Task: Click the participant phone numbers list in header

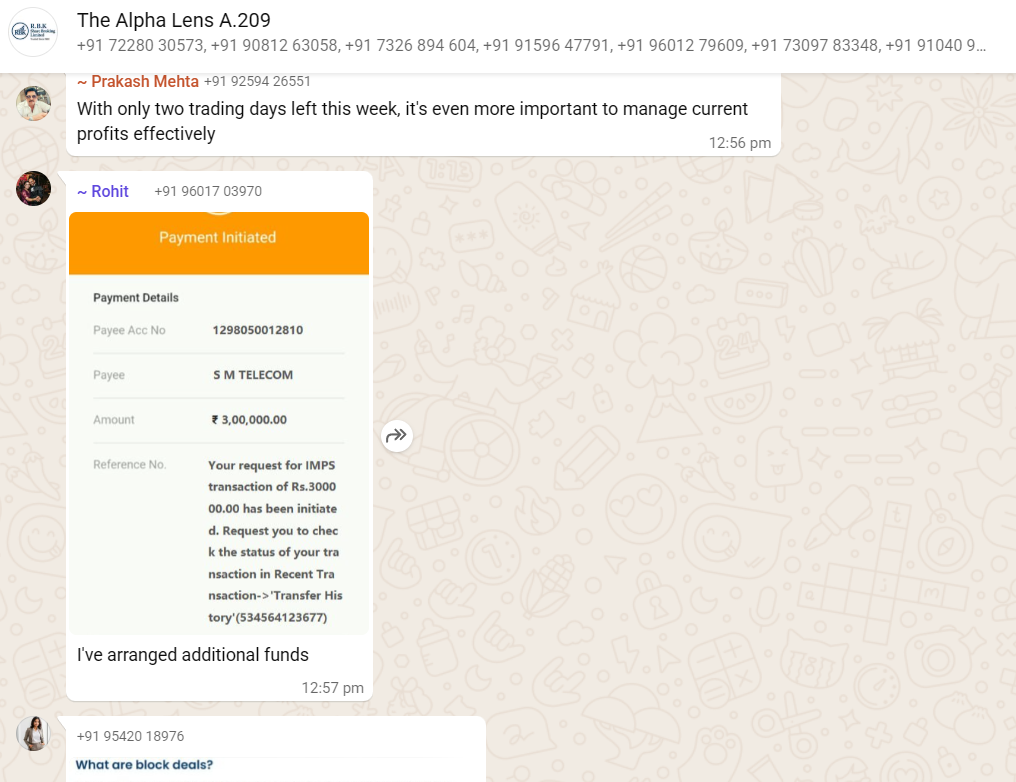Action: [530, 46]
